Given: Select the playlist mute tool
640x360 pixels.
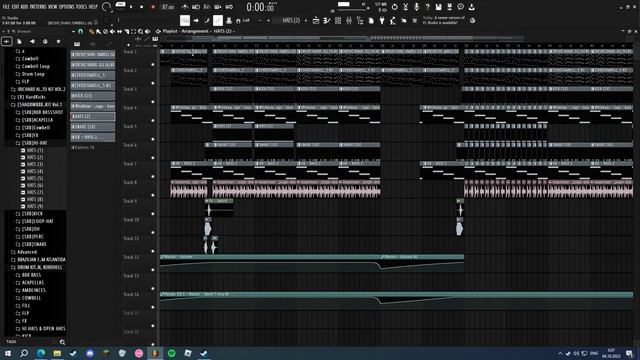Looking at the screenshot, I should pyautogui.click(x=112, y=31).
